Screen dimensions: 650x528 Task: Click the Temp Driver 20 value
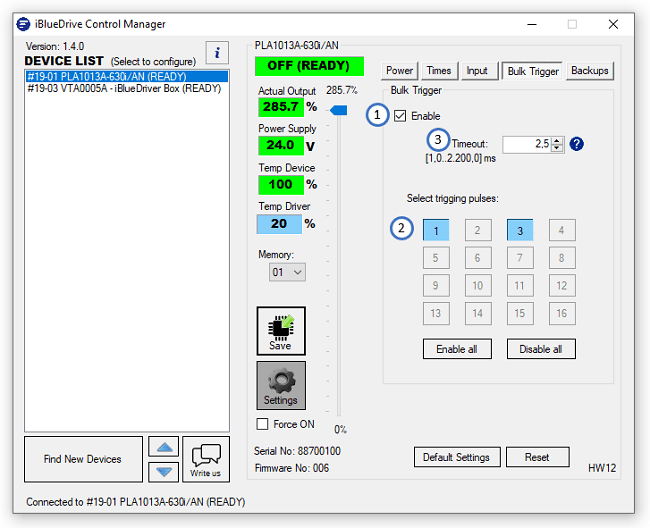coord(279,224)
